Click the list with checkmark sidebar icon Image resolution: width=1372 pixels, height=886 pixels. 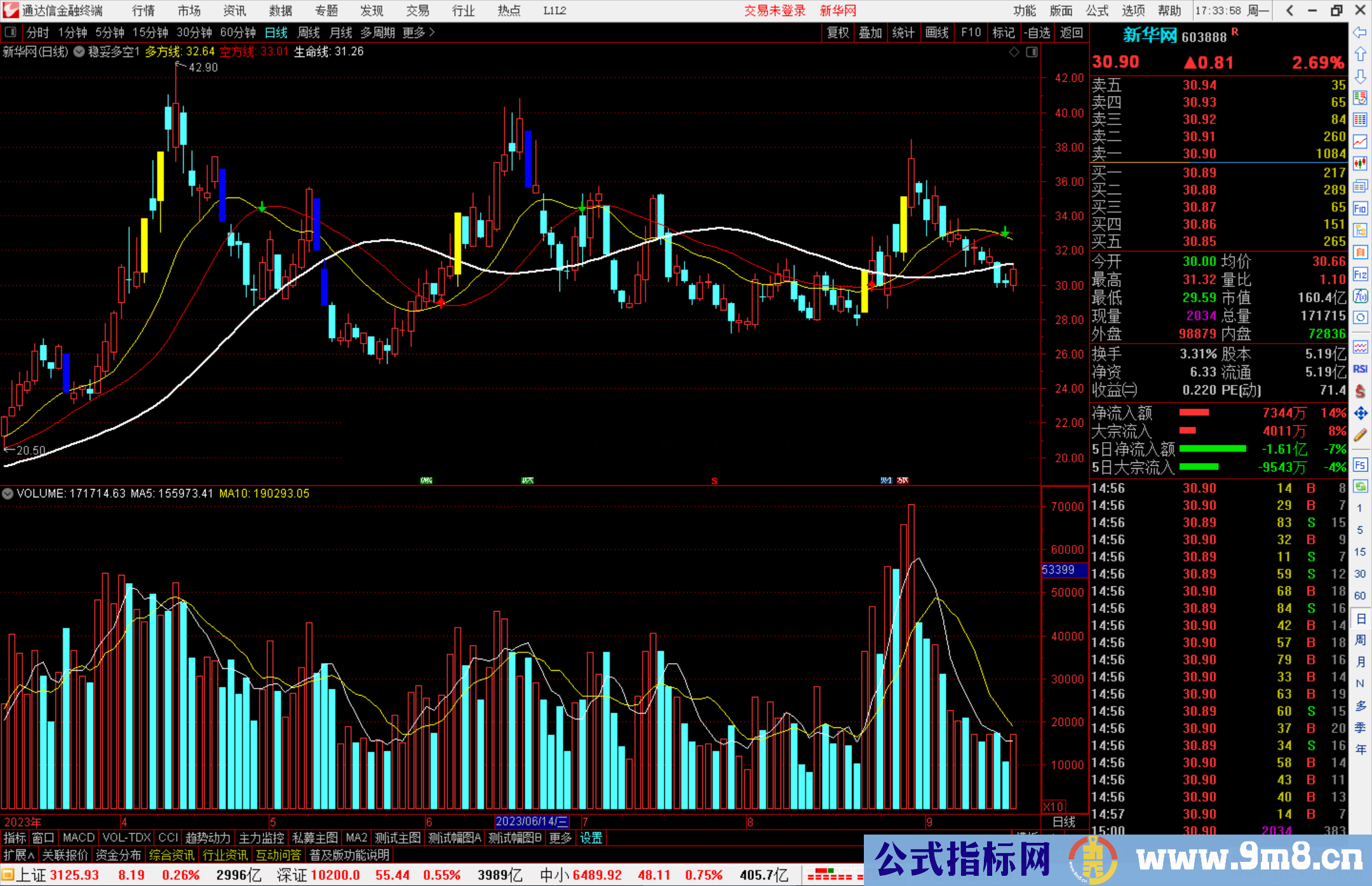pos(1360,98)
